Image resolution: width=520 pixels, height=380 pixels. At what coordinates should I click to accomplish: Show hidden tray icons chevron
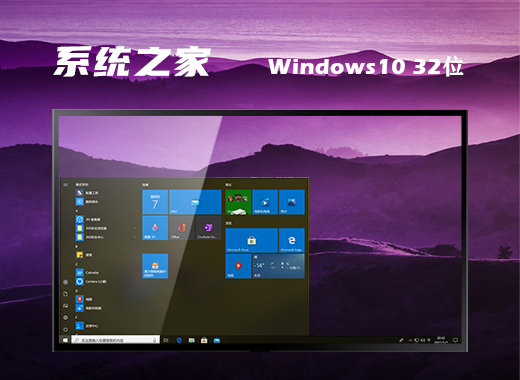pyautogui.click(x=410, y=340)
